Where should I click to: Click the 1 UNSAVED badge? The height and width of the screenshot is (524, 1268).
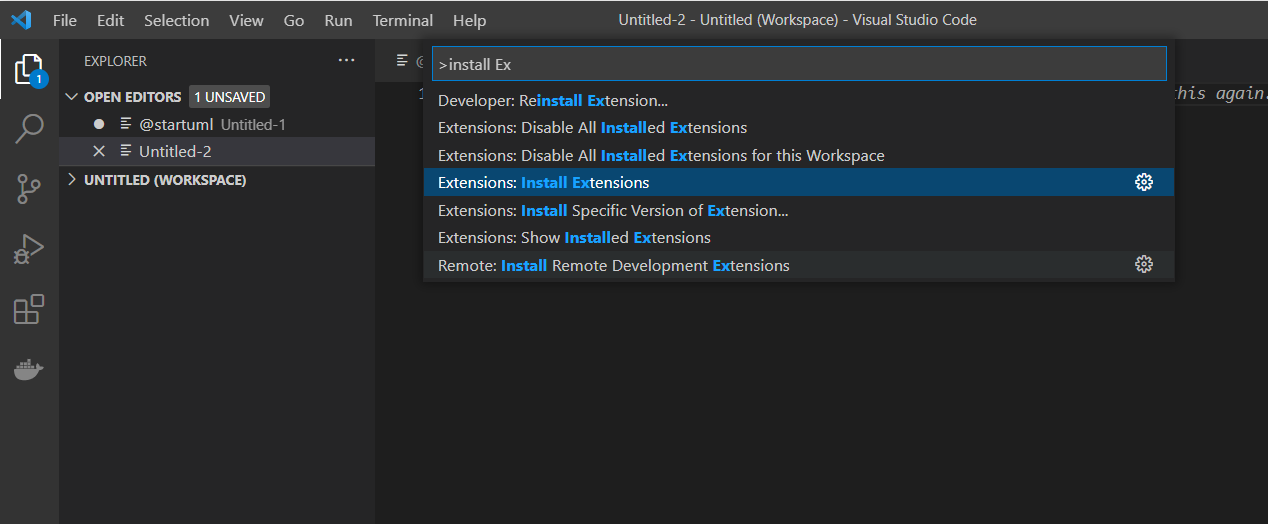tap(230, 97)
